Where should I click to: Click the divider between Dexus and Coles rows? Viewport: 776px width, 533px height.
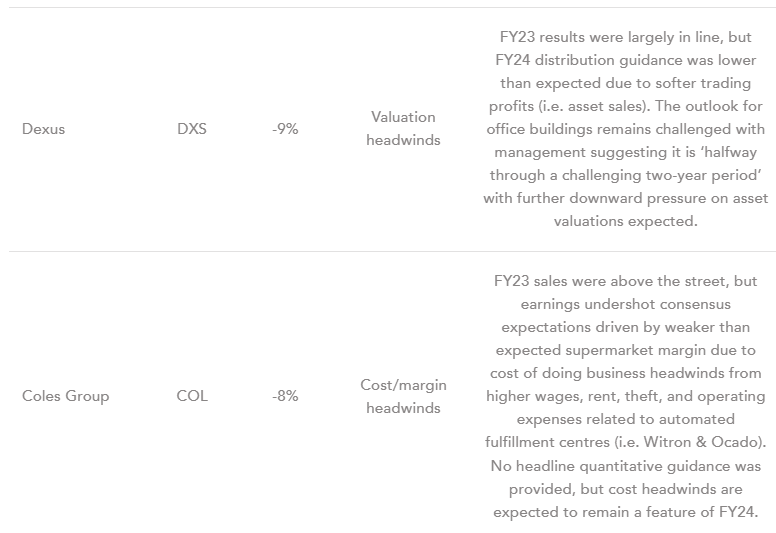388,251
